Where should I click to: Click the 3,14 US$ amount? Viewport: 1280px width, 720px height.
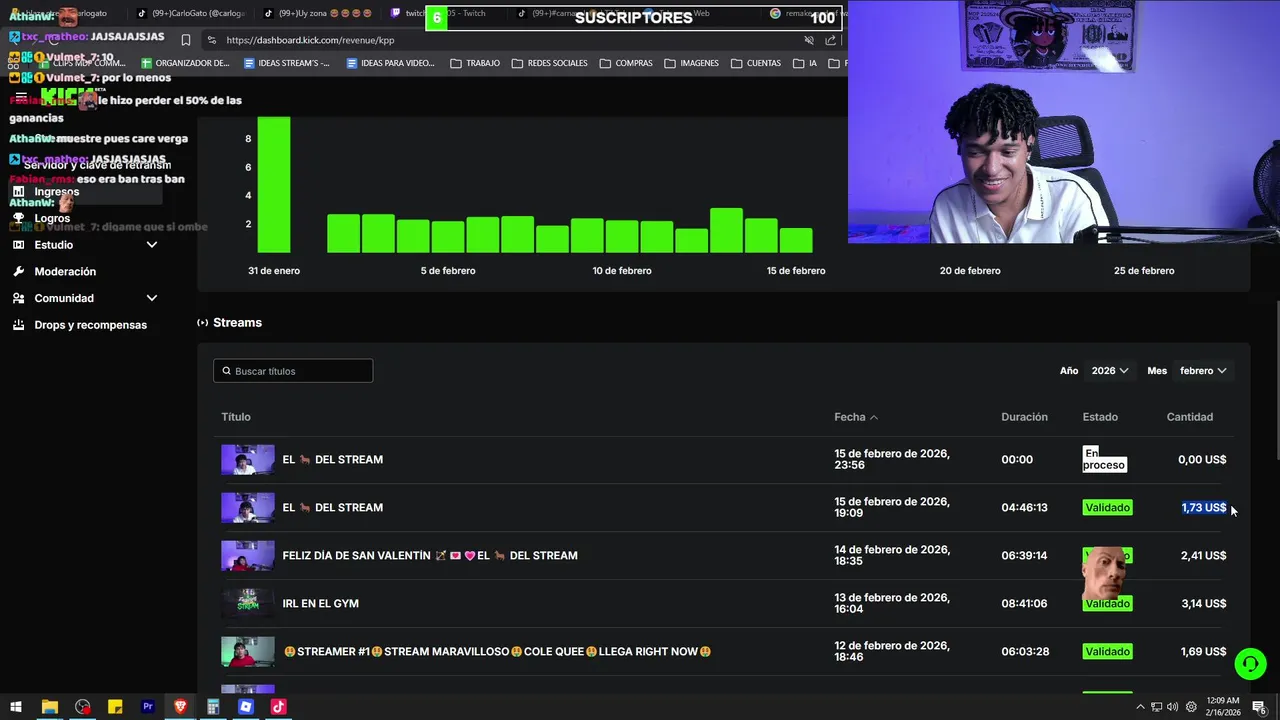(x=1203, y=604)
